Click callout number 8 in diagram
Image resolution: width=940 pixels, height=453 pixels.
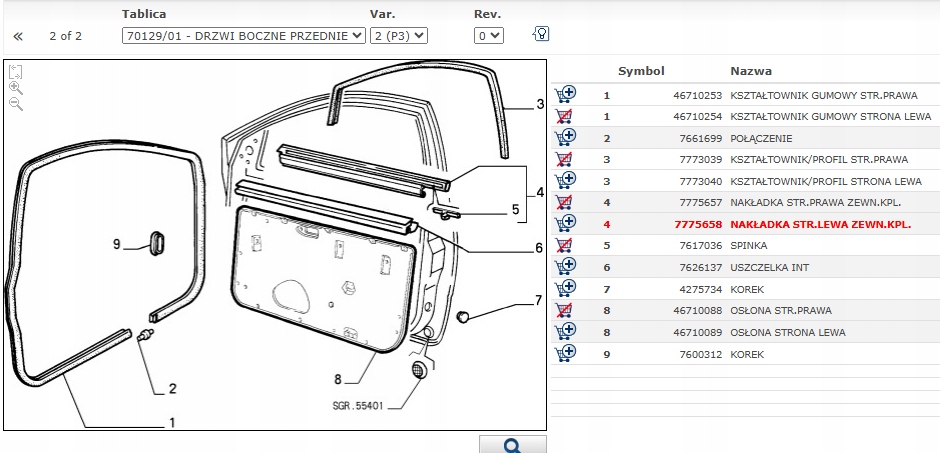click(338, 379)
